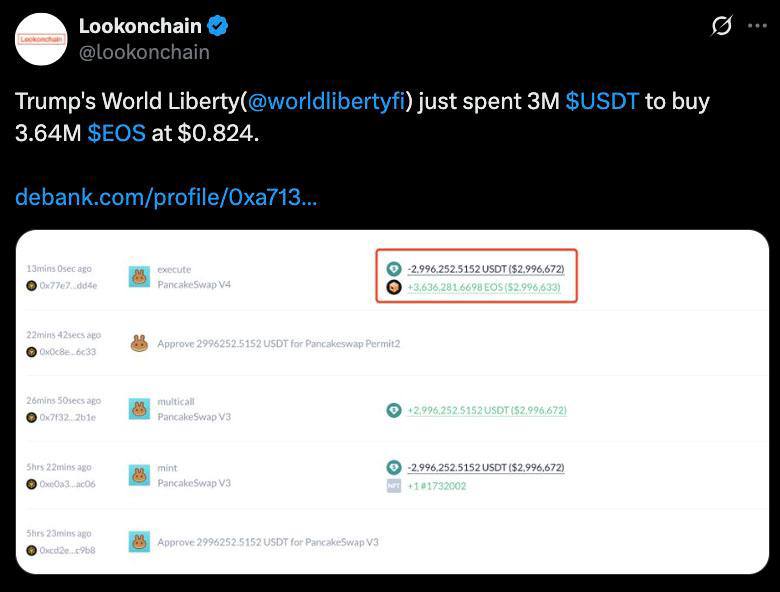Click the EOS token icon

pos(394,287)
